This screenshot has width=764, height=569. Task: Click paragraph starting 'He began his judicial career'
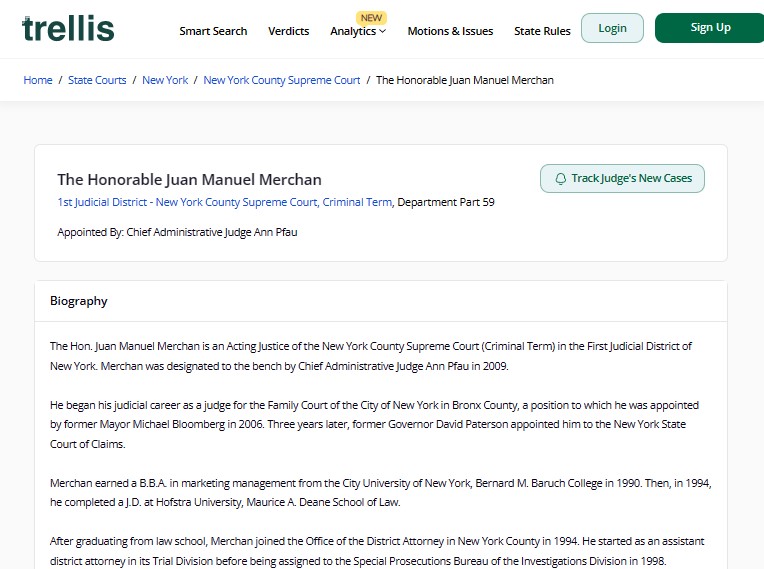(x=374, y=424)
